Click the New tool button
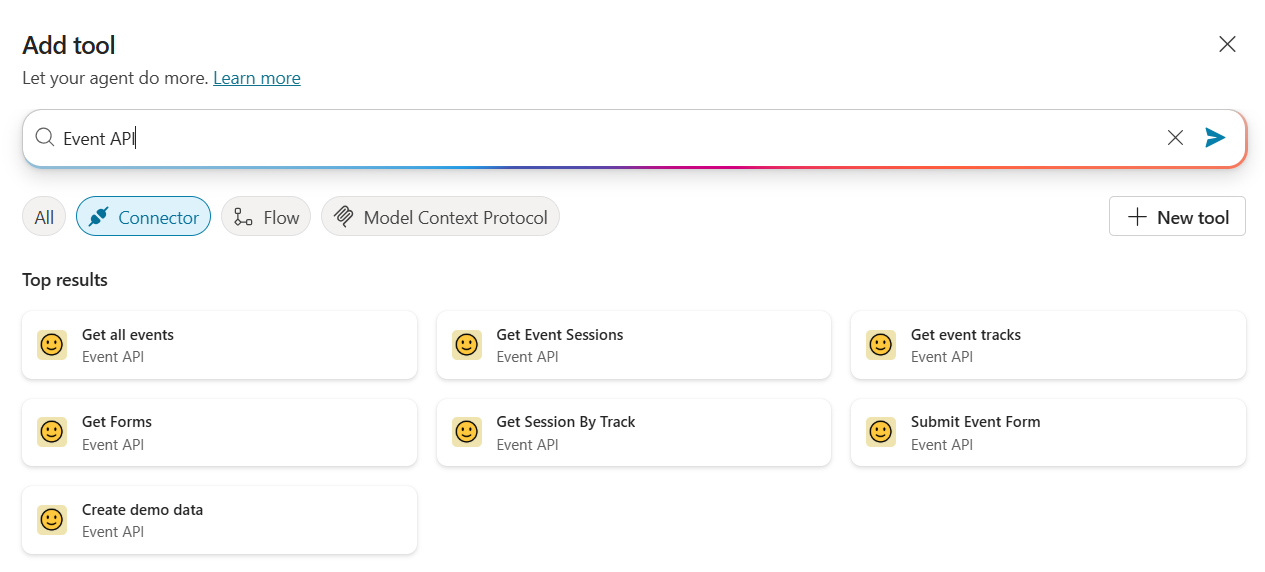Screen dimensions: 1265x572 tap(1177, 217)
